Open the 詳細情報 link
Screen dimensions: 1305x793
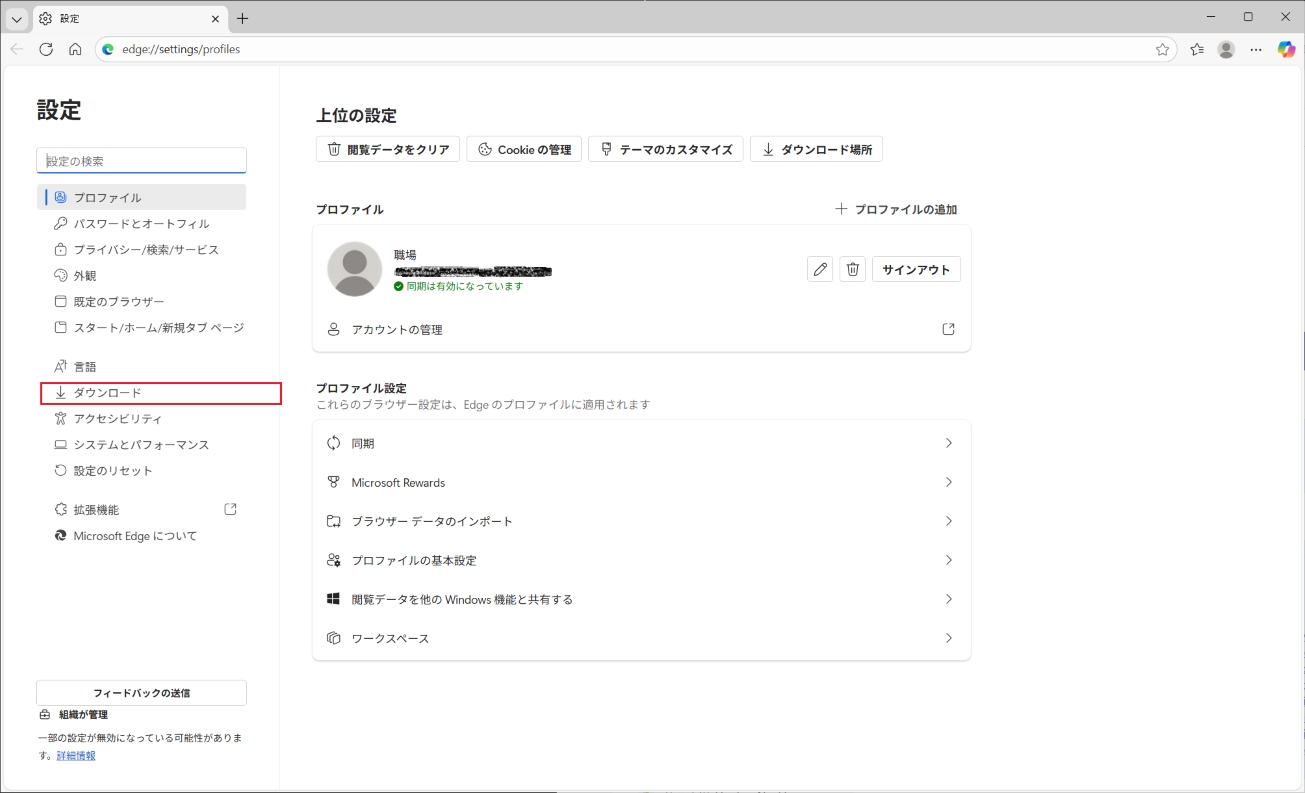tap(76, 756)
